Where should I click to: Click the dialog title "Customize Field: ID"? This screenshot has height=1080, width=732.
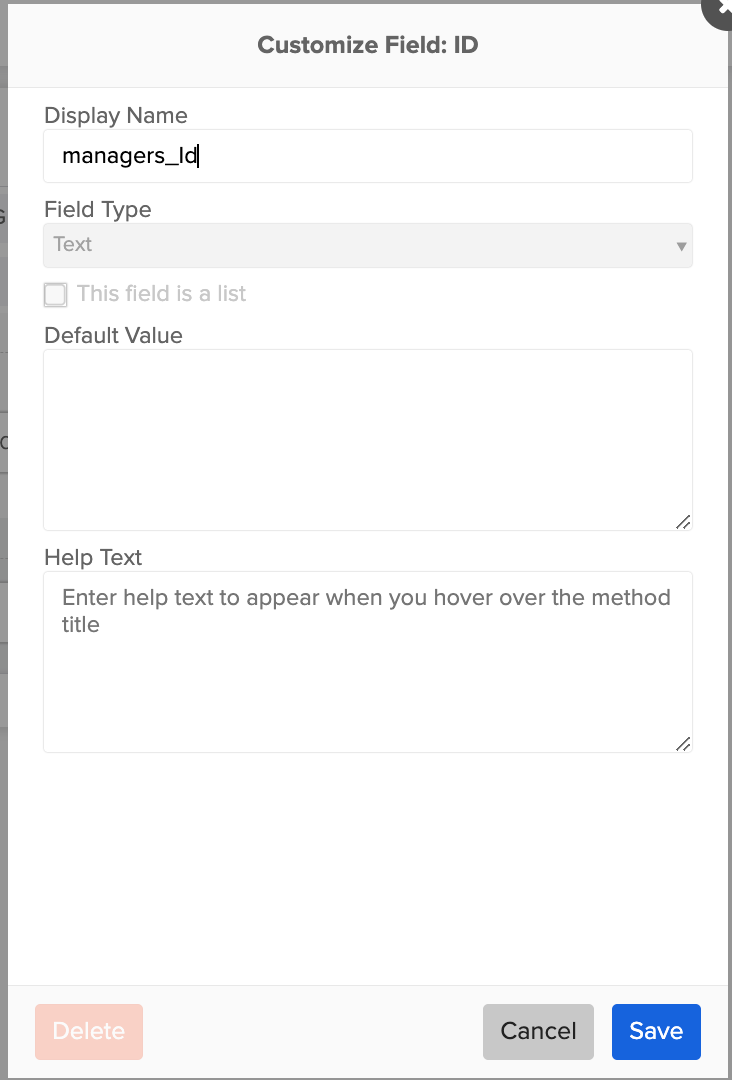click(x=366, y=45)
